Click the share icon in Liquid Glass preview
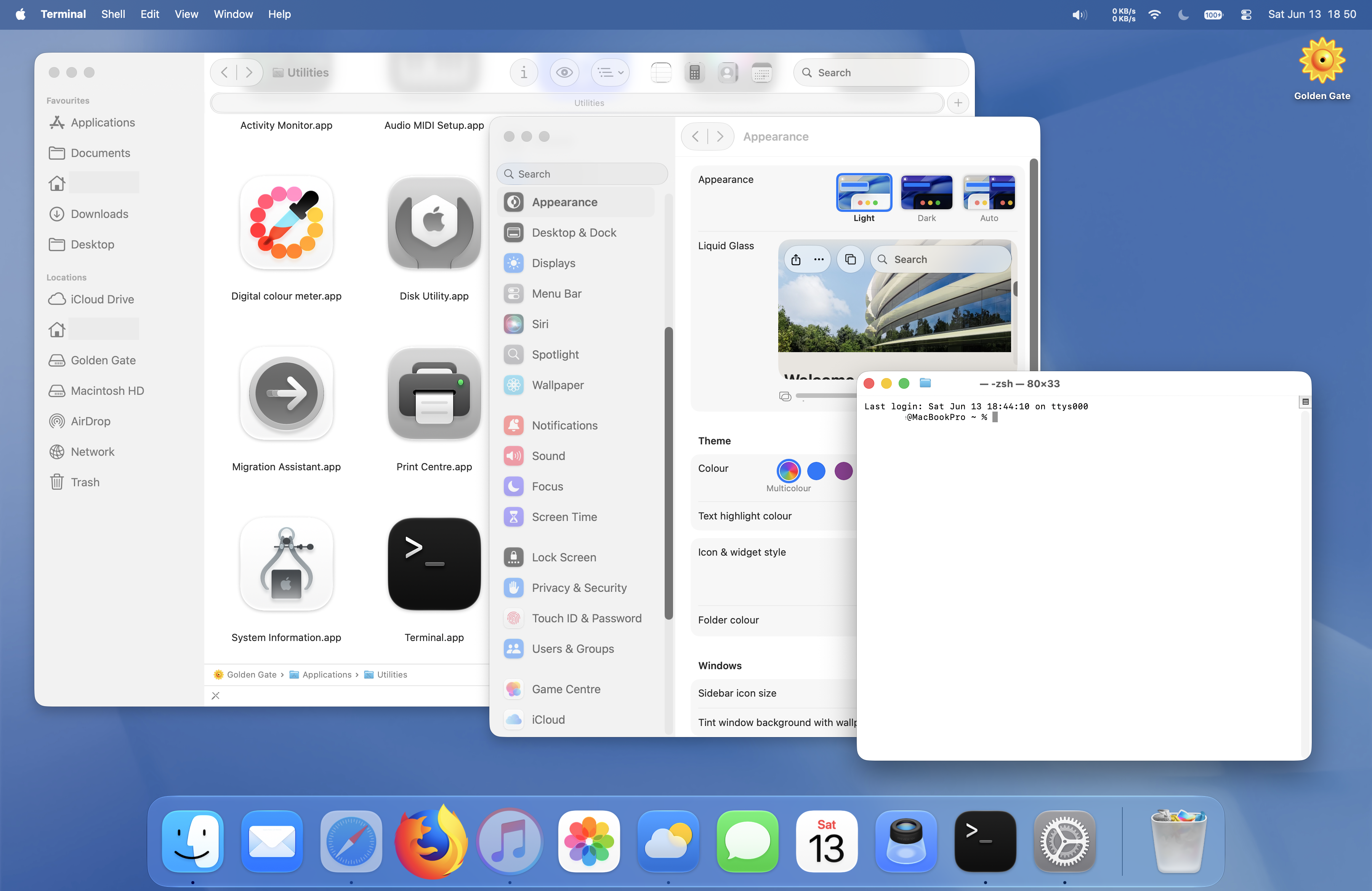 tap(796, 260)
